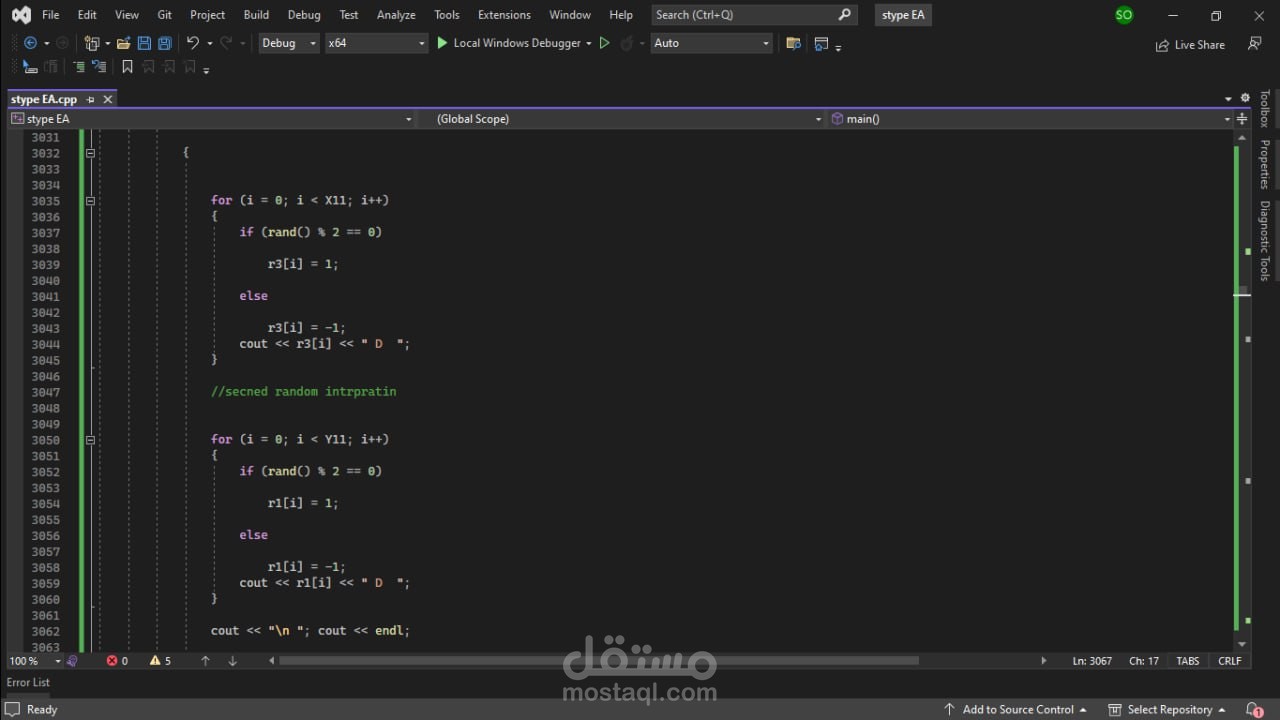The image size is (1280, 720).
Task: Open the Error List panel tab
Action: pyautogui.click(x=28, y=682)
